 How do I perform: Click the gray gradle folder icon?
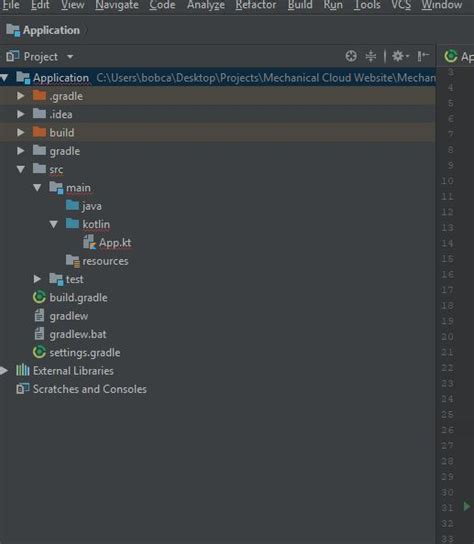click(x=39, y=150)
